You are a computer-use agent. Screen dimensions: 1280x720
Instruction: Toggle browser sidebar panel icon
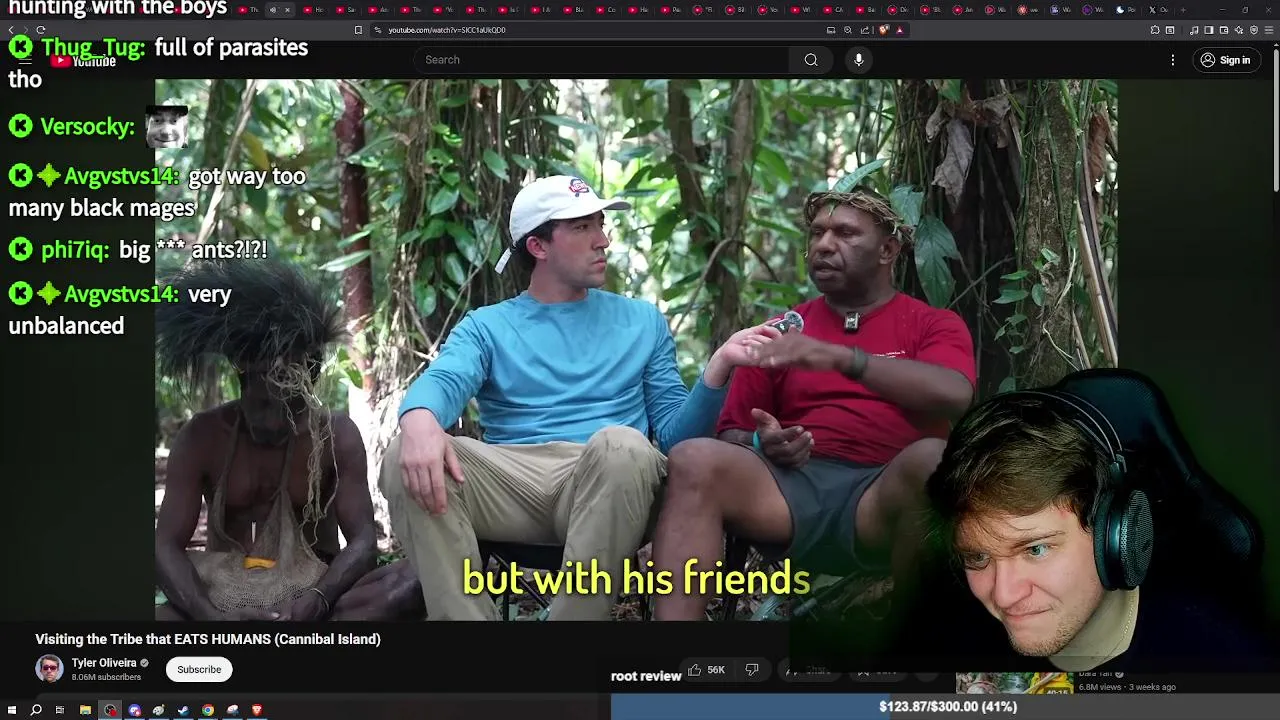(x=1209, y=30)
